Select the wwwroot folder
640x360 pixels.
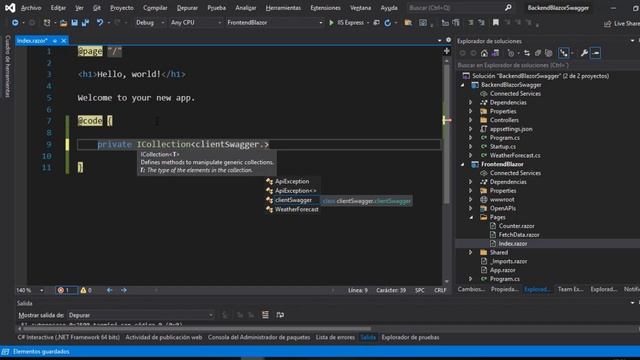502,200
